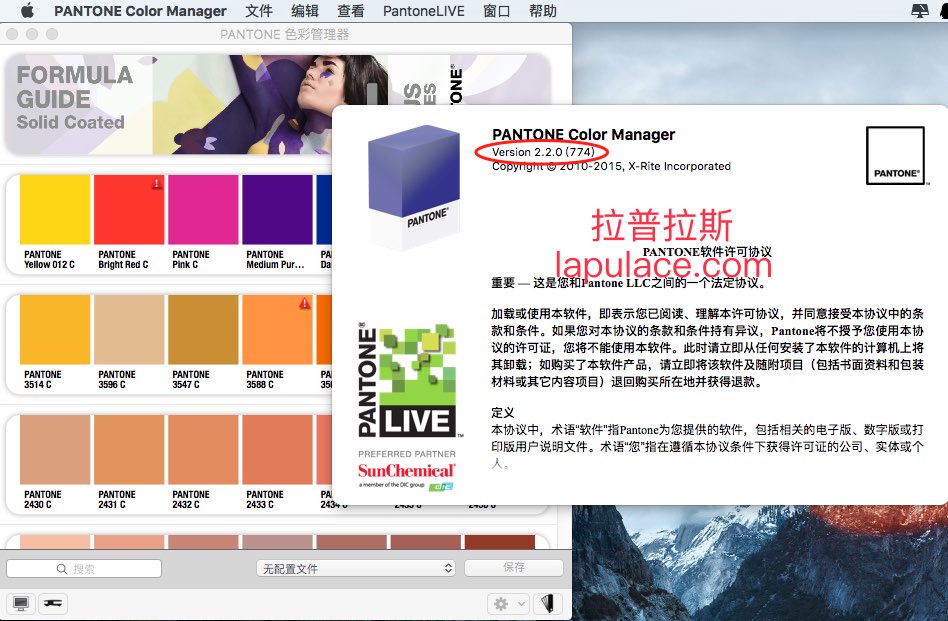The width and height of the screenshot is (948, 621).
Task: Open the Apple menu
Action: tap(27, 11)
